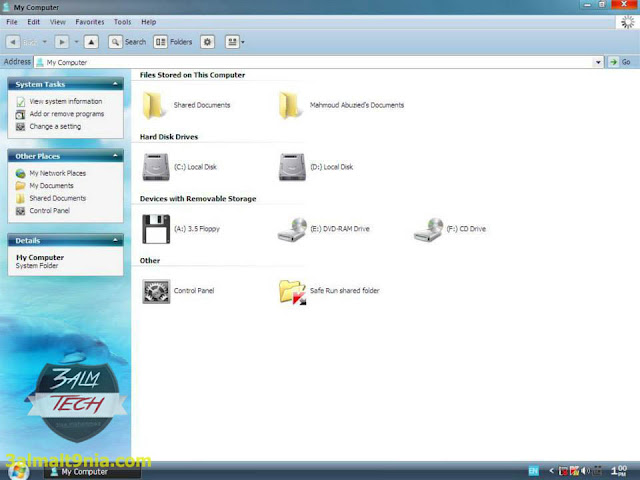The height and width of the screenshot is (480, 640).
Task: Collapse the Other Places panel
Action: click(116, 156)
